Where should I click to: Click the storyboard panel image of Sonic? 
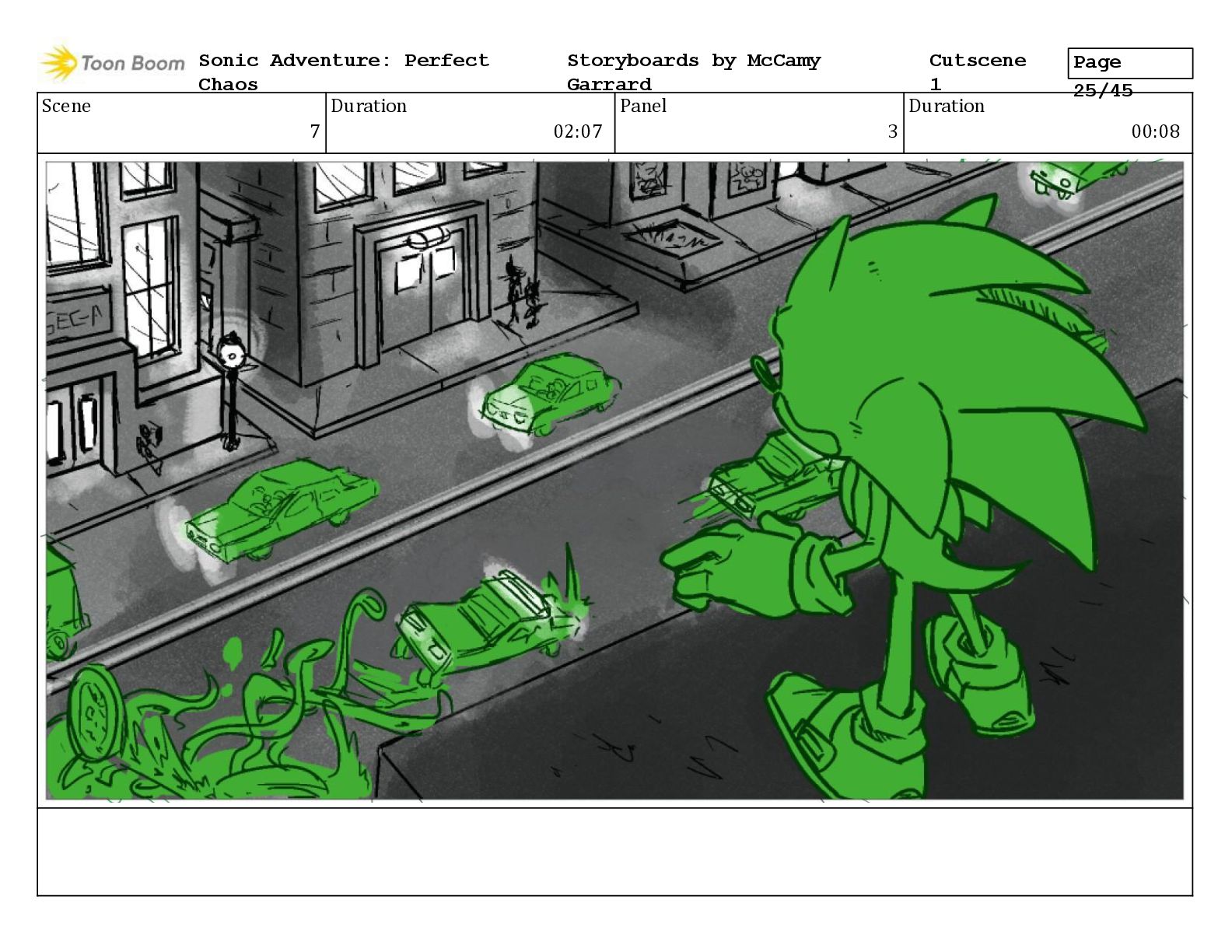pyautogui.click(x=614, y=480)
